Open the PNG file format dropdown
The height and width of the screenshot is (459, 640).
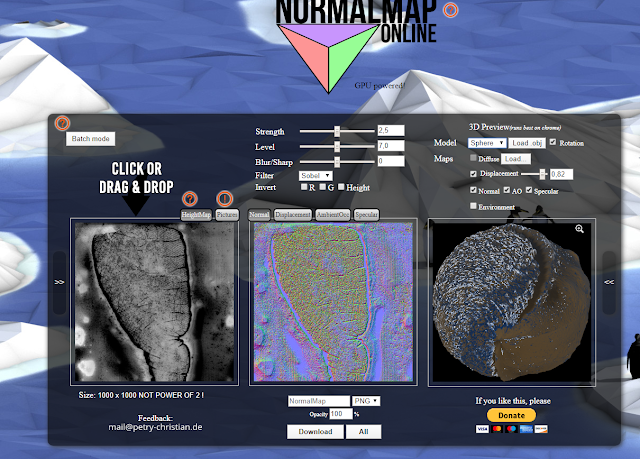click(366, 401)
